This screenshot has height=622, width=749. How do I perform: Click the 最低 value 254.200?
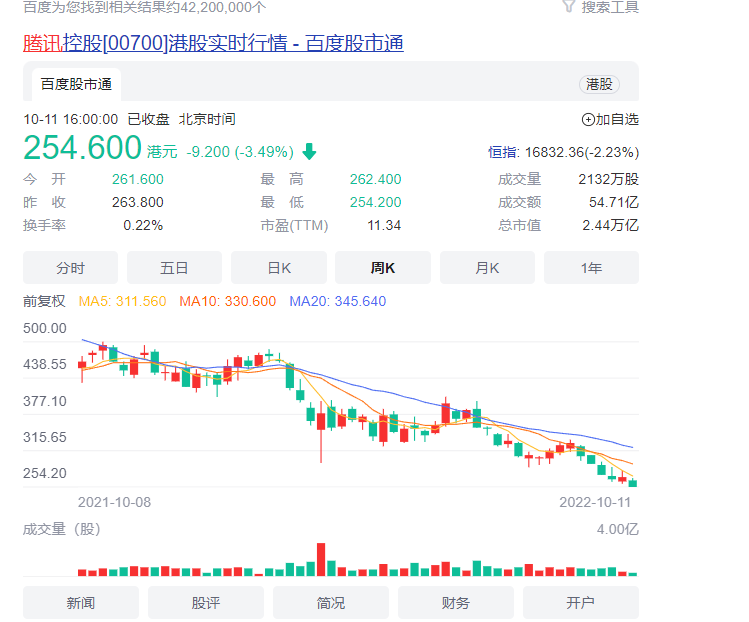point(375,202)
